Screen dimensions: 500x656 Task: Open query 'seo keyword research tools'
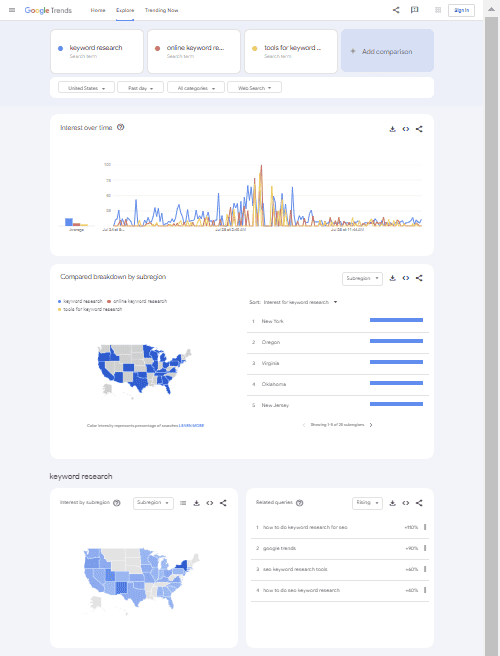295,569
